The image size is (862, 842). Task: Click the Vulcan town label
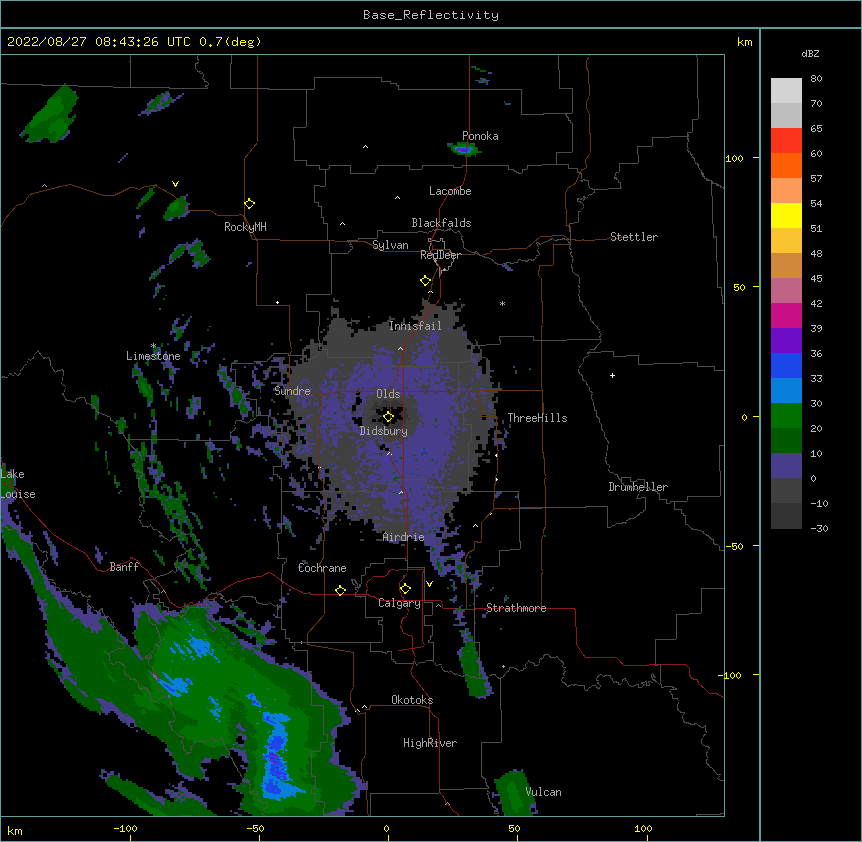coord(543,792)
